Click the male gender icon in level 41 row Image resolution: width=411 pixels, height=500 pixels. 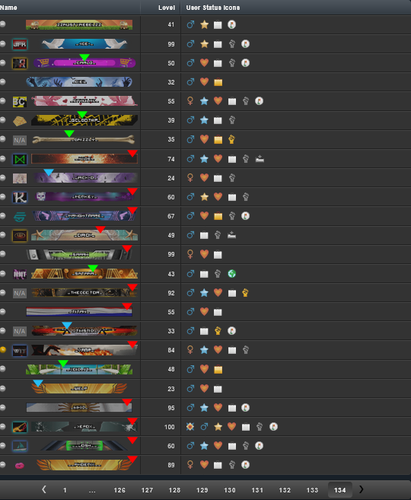pyautogui.click(x=190, y=24)
